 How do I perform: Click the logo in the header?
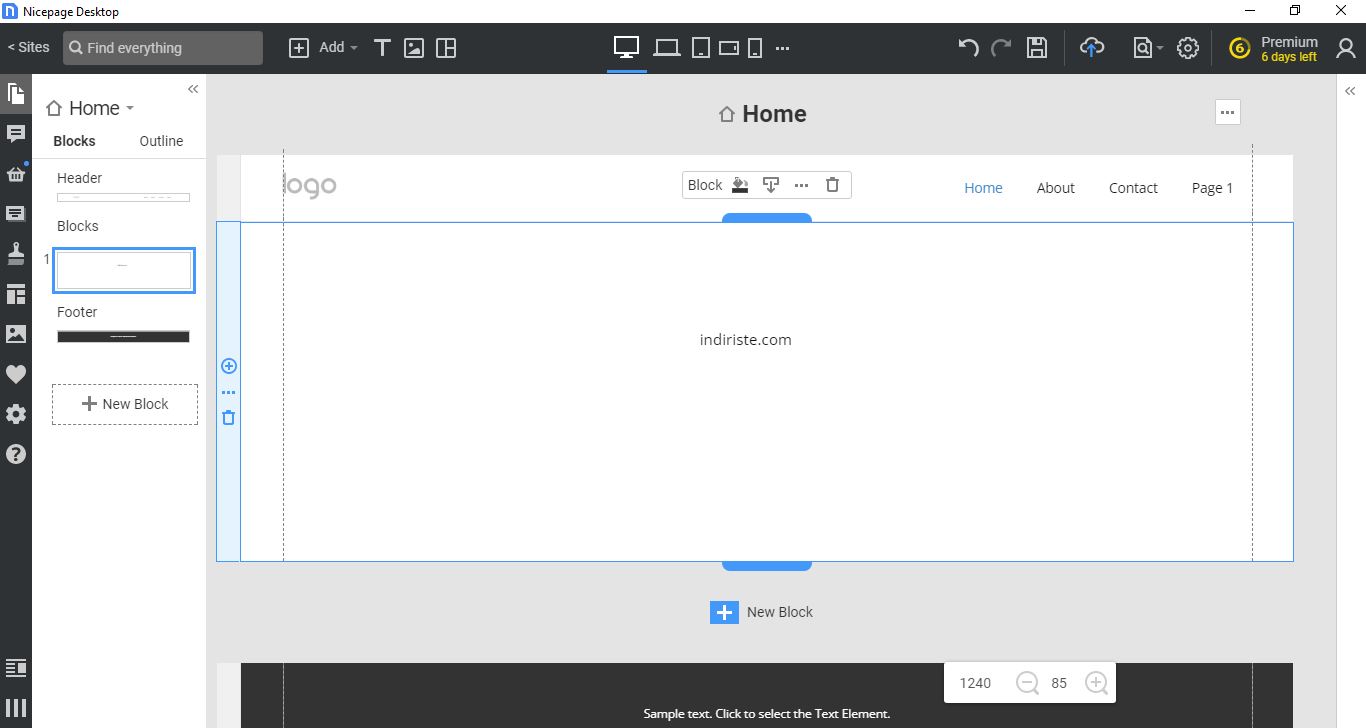click(311, 186)
